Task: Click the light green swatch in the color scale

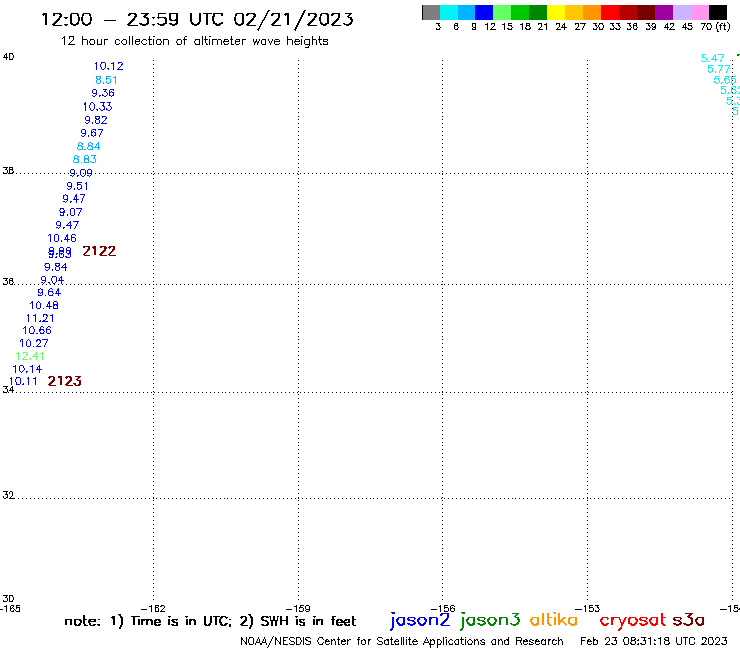Action: pyautogui.click(x=502, y=12)
